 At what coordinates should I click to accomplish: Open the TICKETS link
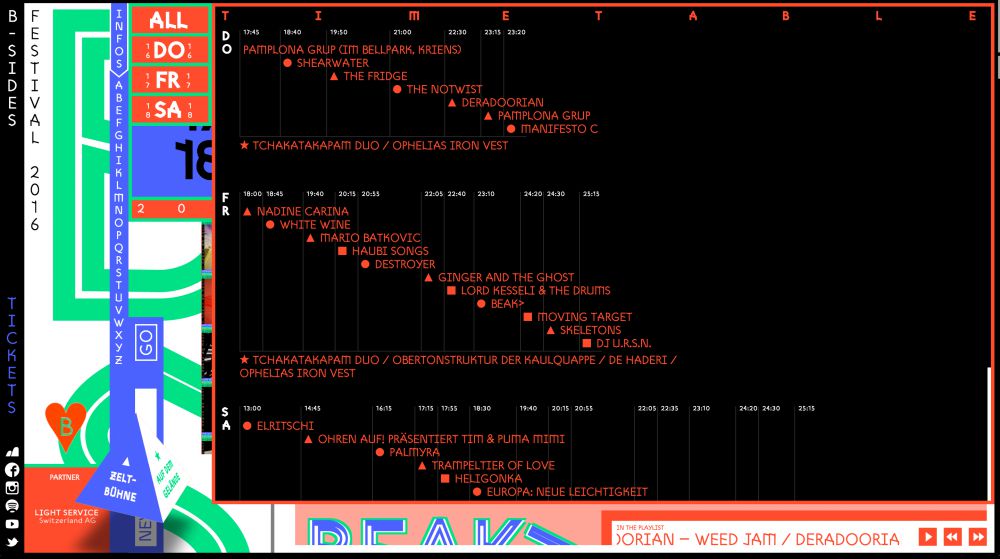[12, 355]
